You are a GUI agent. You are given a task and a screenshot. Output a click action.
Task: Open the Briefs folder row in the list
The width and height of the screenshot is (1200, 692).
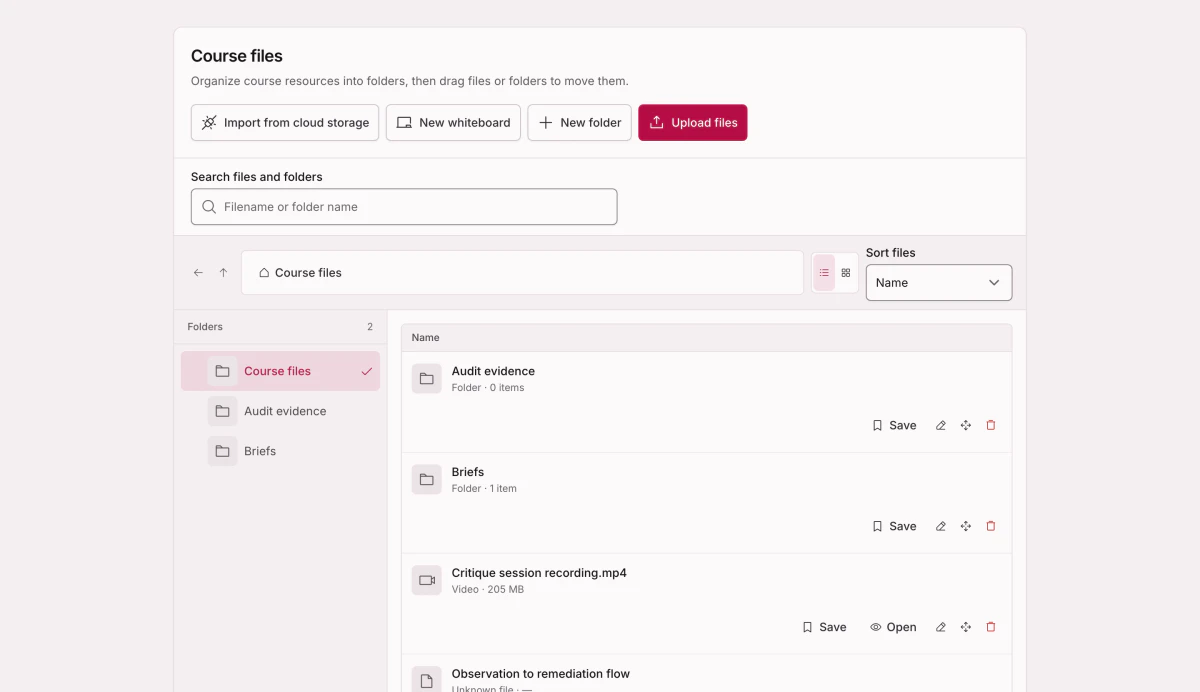[x=706, y=503]
